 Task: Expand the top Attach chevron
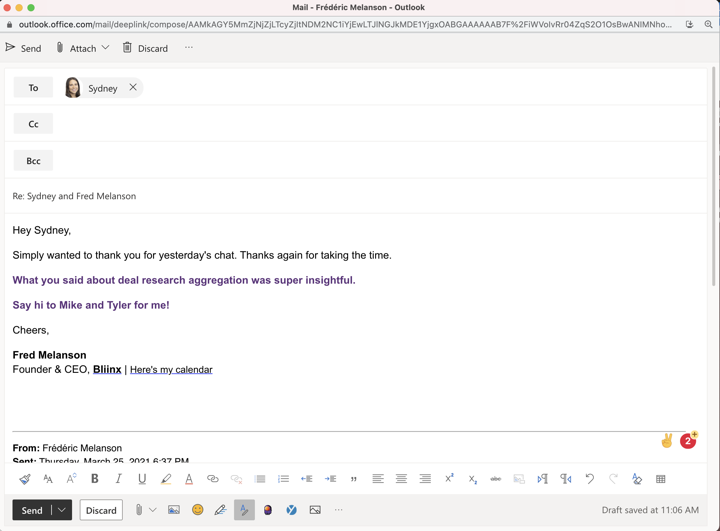105,48
